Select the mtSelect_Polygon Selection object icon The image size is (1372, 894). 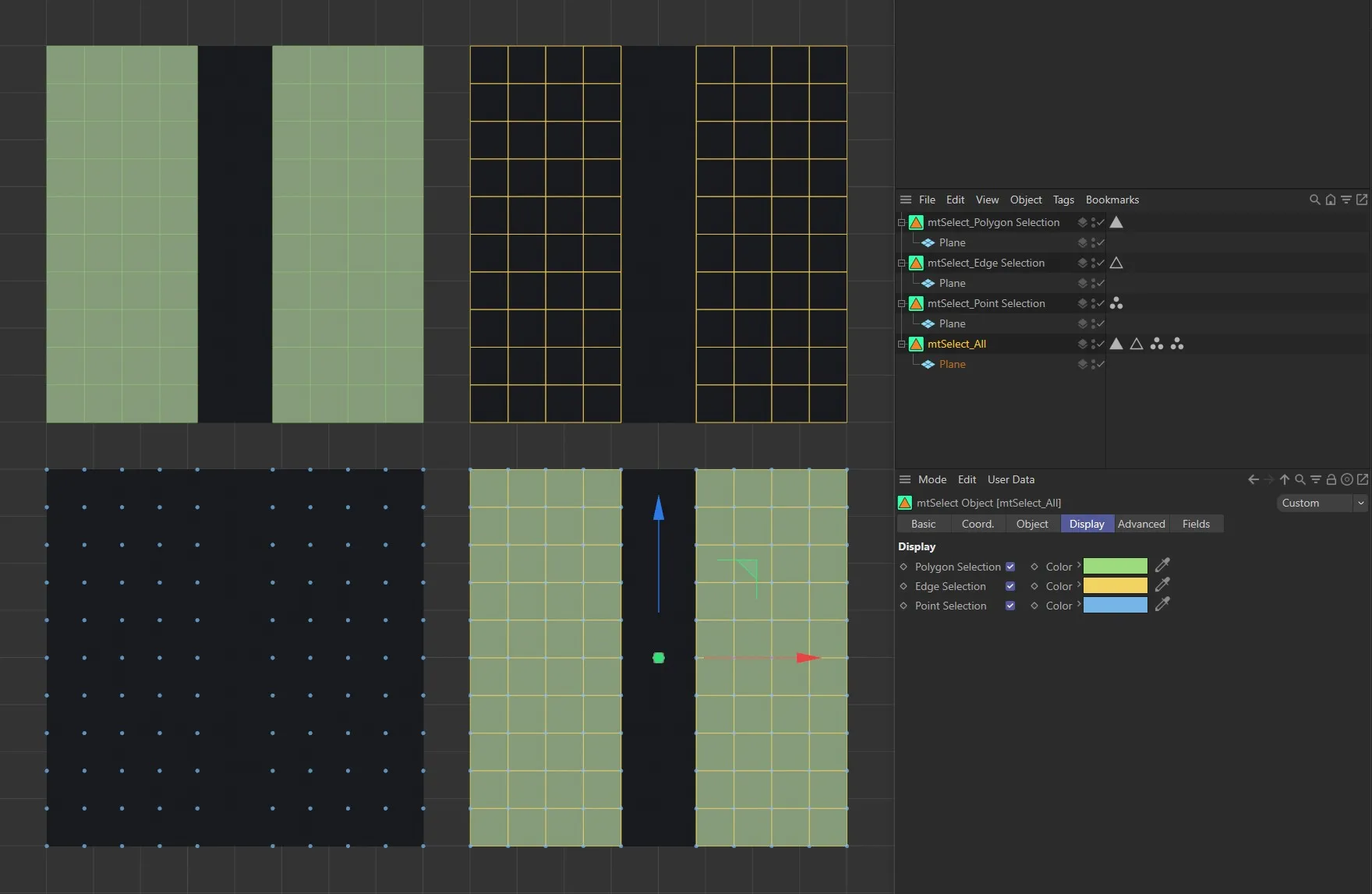(x=915, y=222)
